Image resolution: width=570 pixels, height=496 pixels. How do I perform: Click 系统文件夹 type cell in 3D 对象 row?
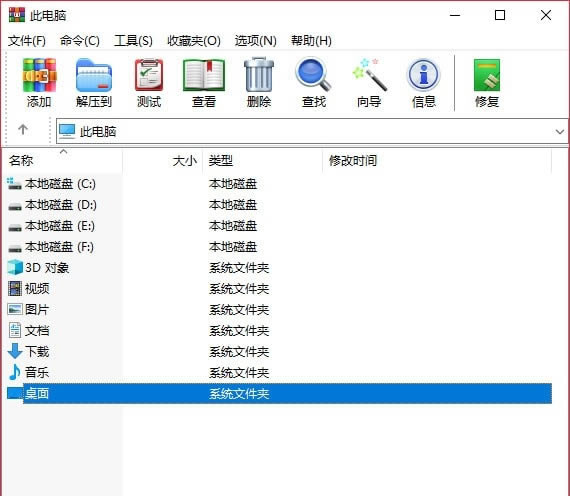[x=239, y=268]
